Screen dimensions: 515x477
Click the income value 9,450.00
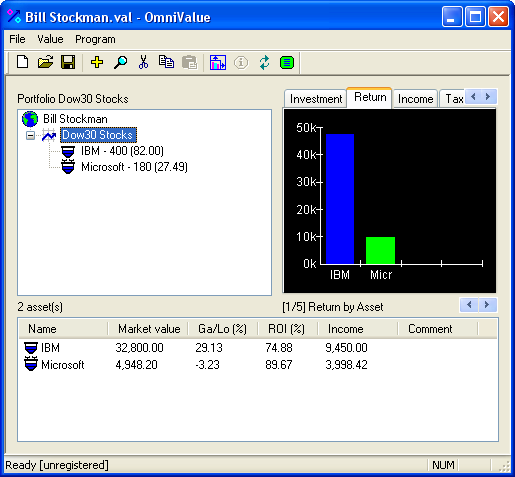346,348
